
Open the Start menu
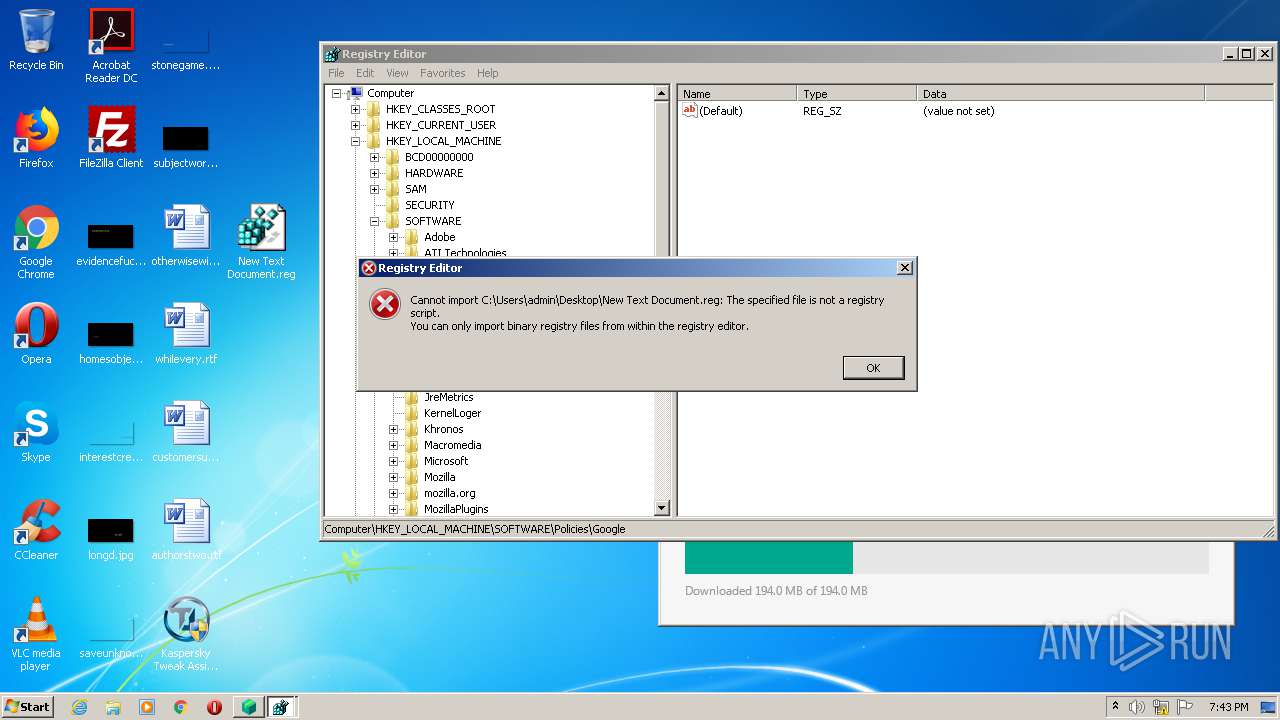28,707
